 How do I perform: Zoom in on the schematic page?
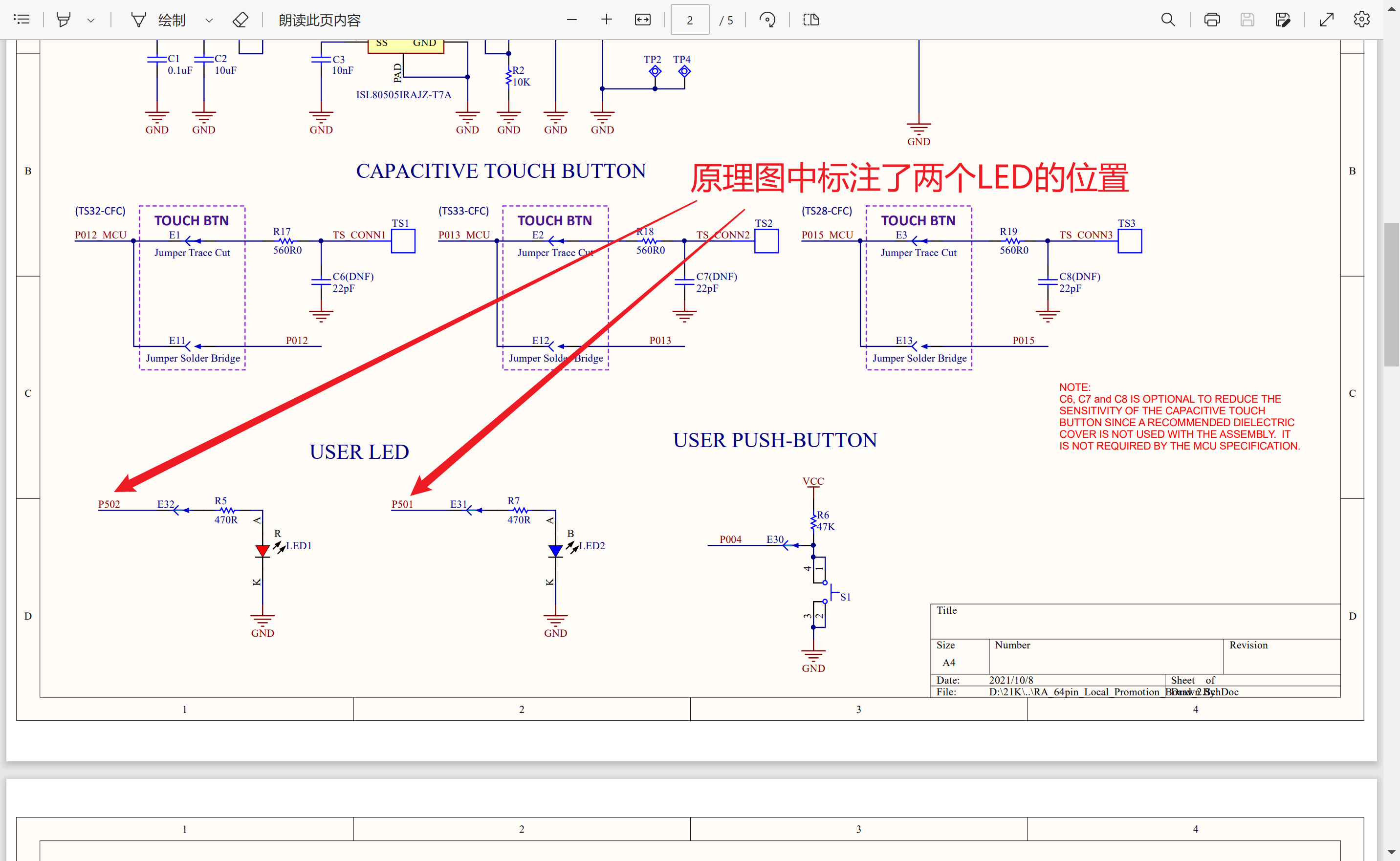click(607, 19)
